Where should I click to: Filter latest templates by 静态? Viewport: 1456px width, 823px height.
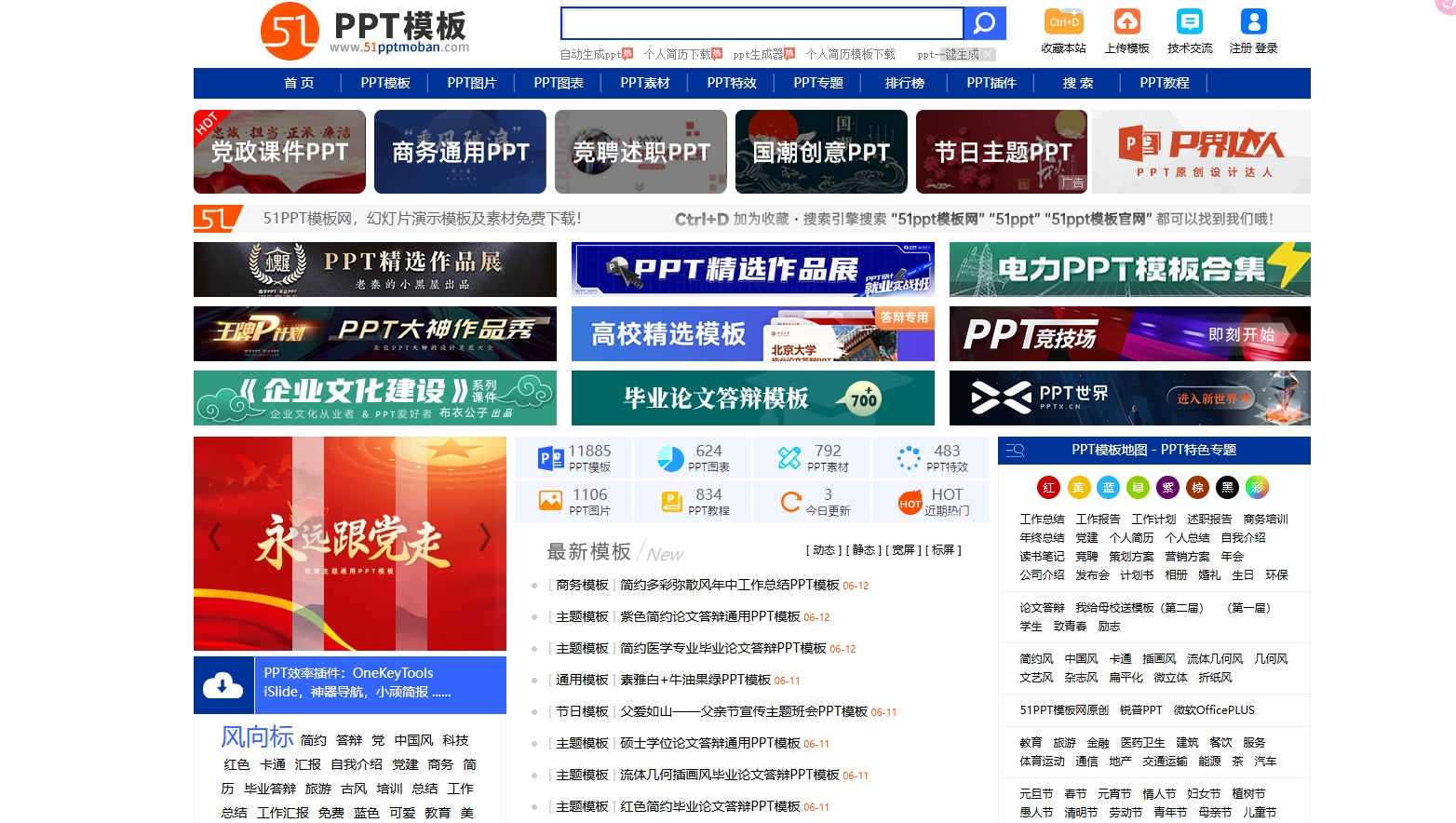864,550
